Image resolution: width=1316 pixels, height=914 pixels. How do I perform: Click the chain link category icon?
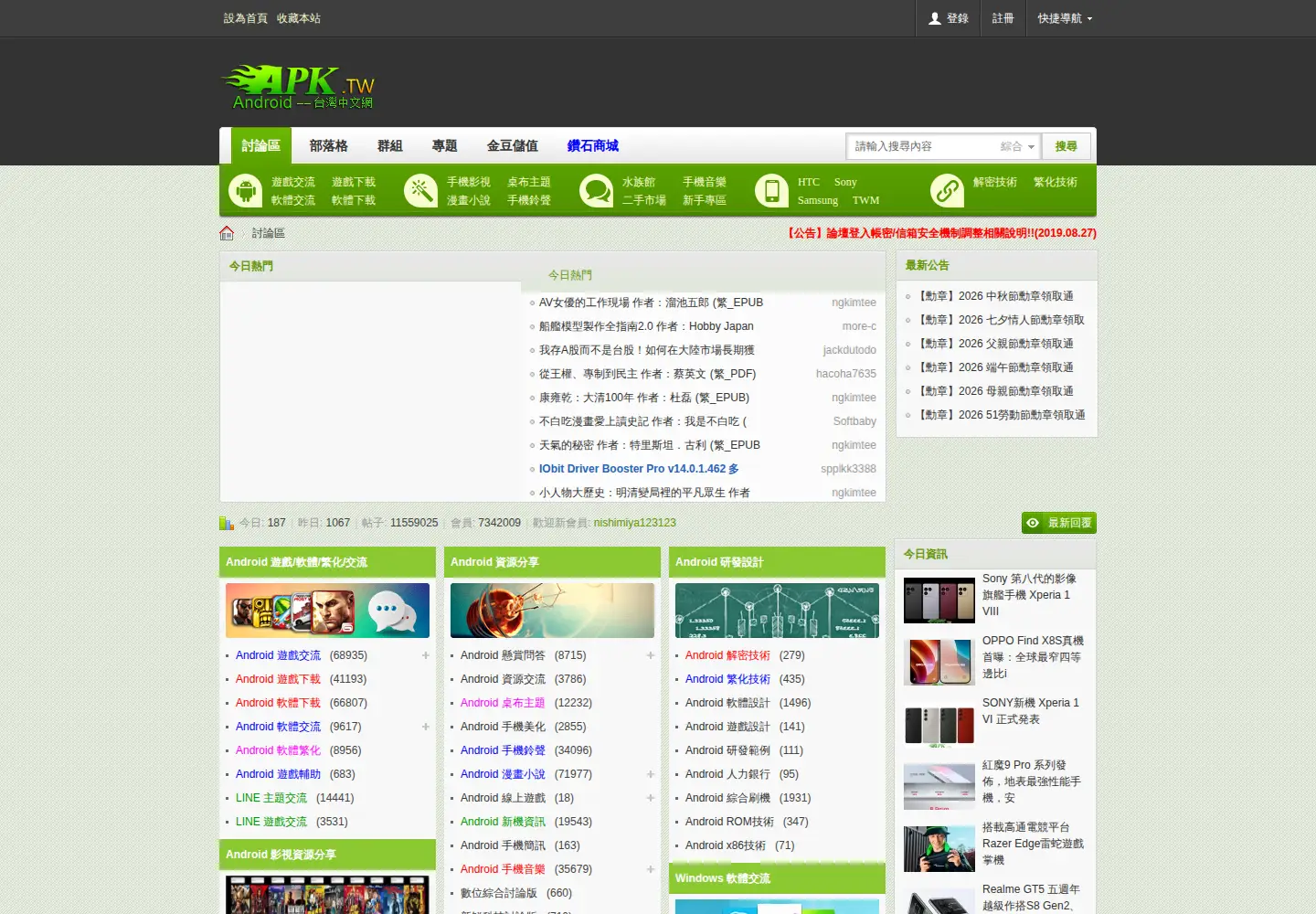tap(947, 191)
